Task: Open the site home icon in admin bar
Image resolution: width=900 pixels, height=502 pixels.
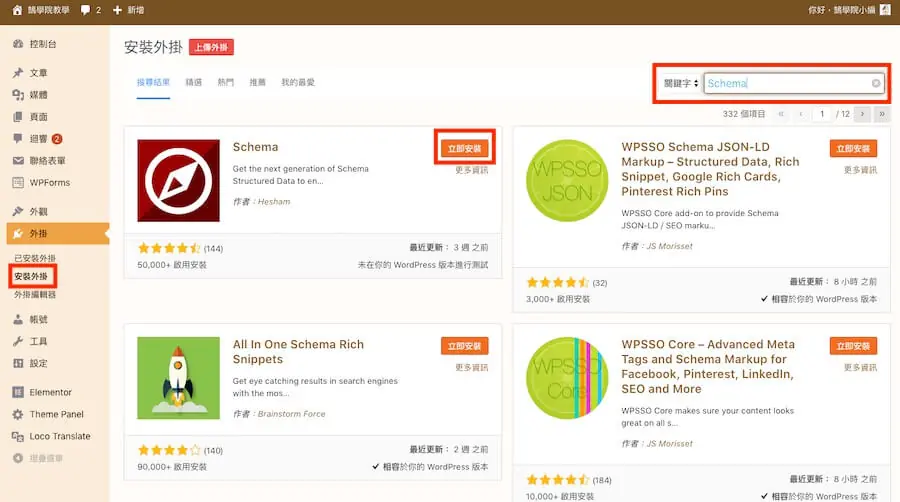Action: tap(17, 10)
